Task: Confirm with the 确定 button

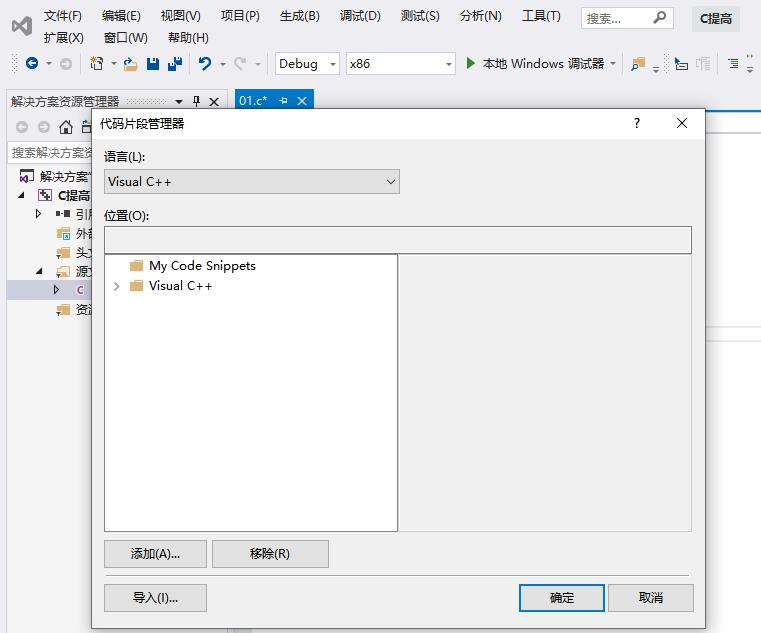Action: tap(562, 598)
